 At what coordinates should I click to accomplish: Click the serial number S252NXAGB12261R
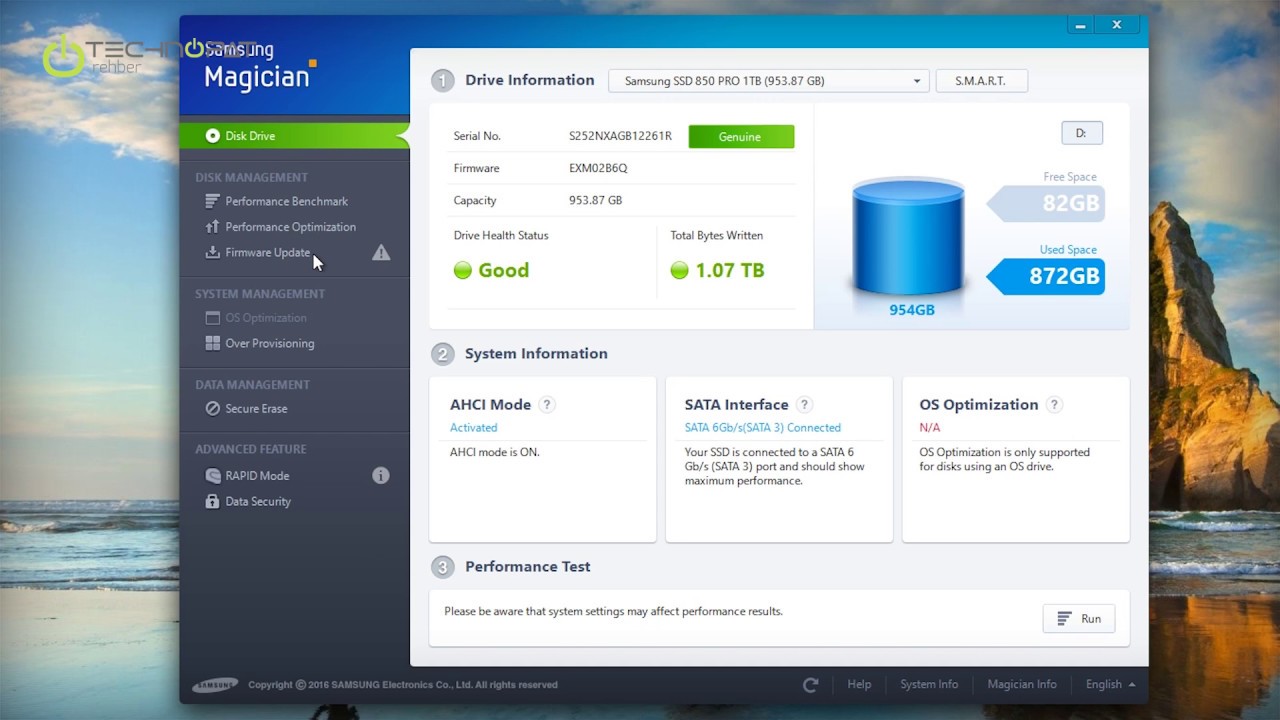620,137
